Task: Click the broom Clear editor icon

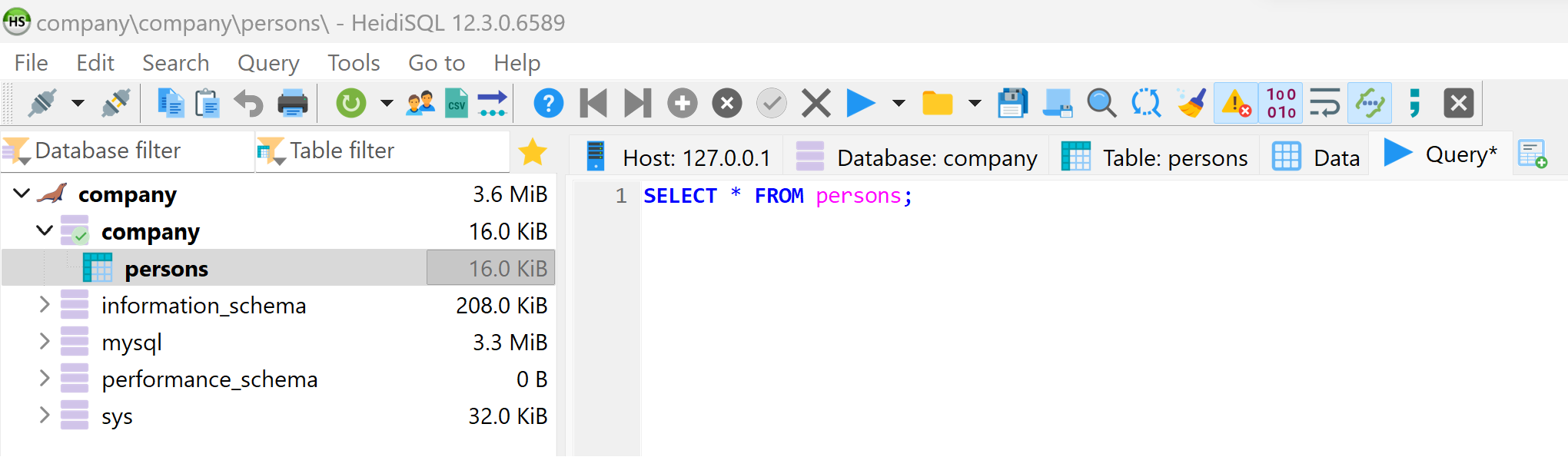Action: (1191, 103)
